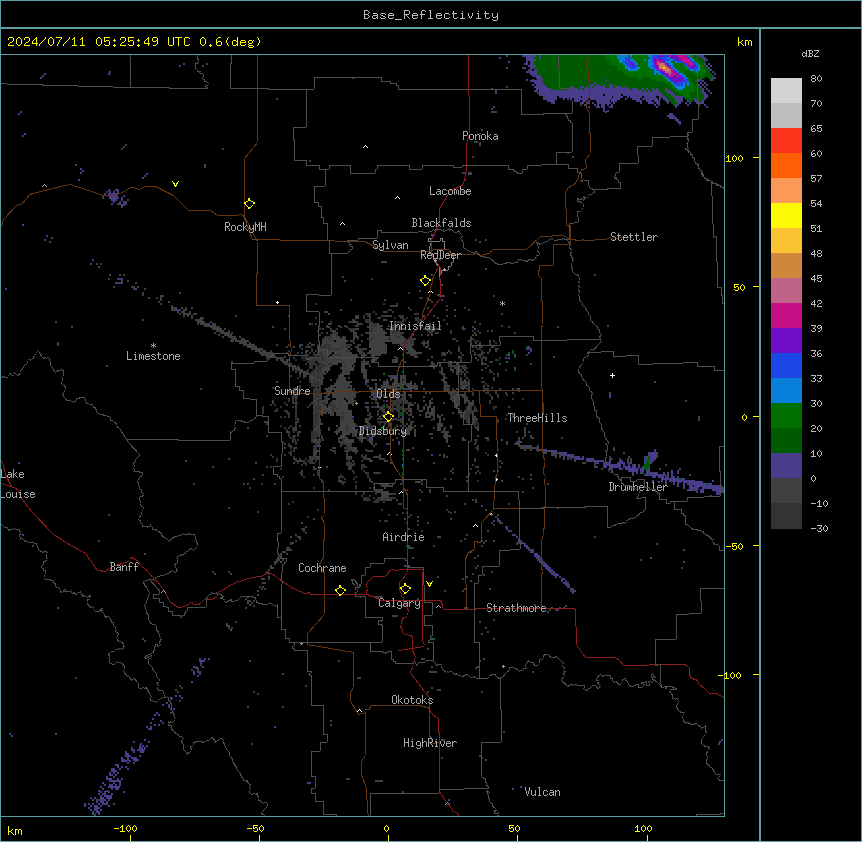Select the Vulcan label
The image size is (862, 842).
543,792
